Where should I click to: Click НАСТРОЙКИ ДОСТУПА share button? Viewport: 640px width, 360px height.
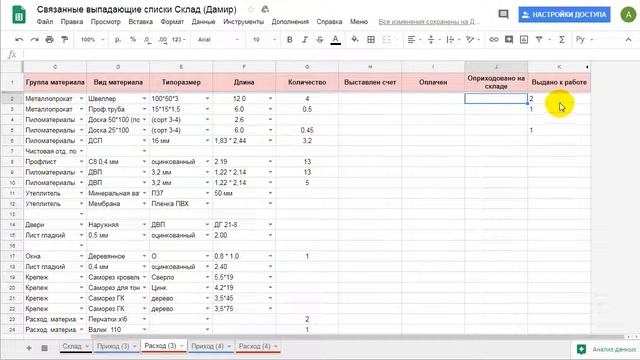(564, 15)
